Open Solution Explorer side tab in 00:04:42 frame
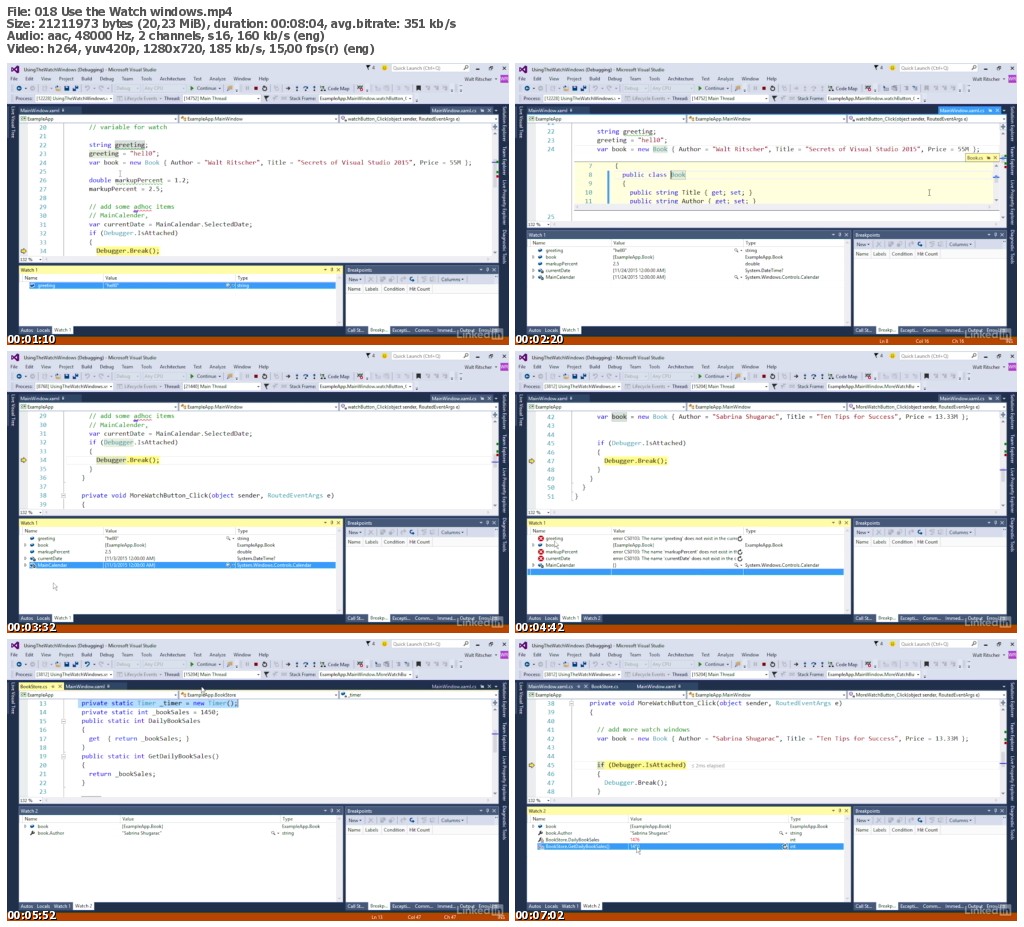 [x=1012, y=412]
